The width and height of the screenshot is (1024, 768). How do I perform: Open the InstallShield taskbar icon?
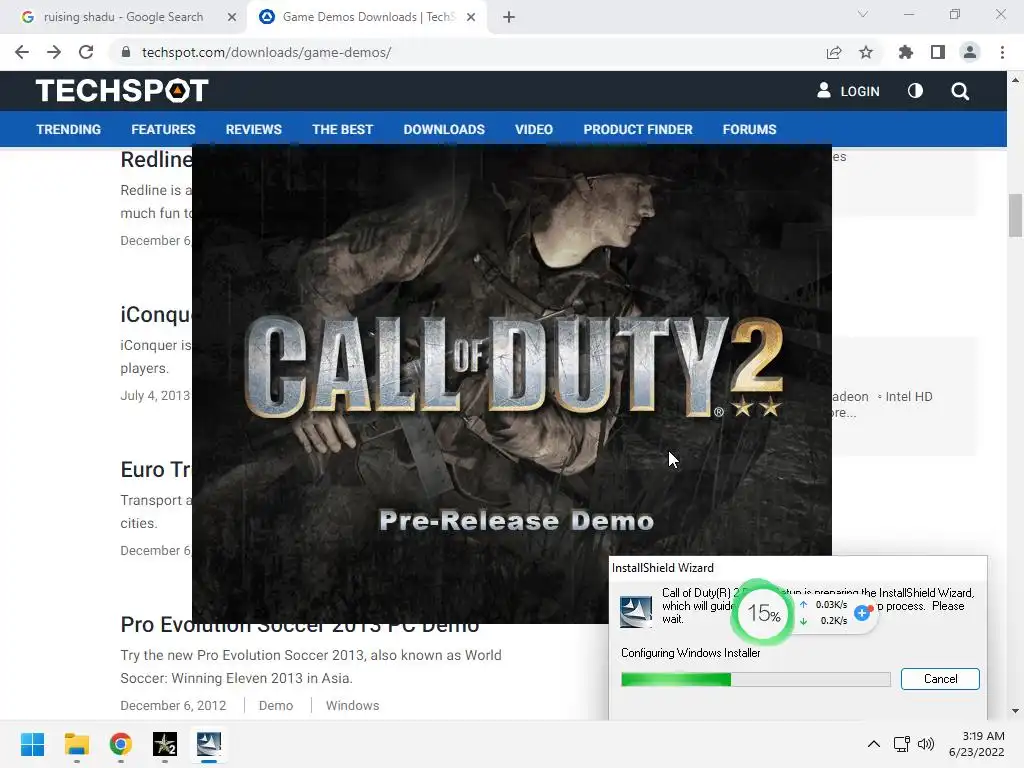pos(209,744)
